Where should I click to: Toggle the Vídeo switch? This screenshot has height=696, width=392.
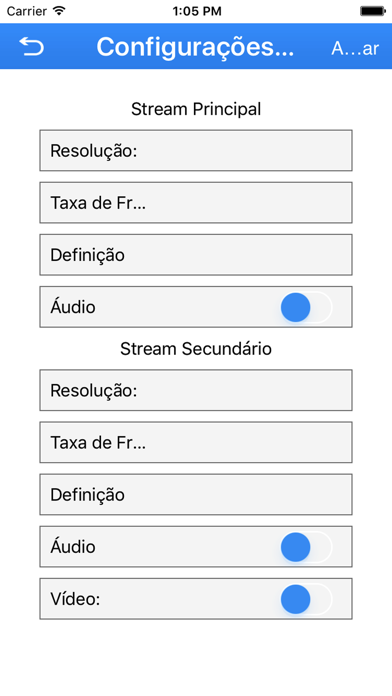[306, 599]
